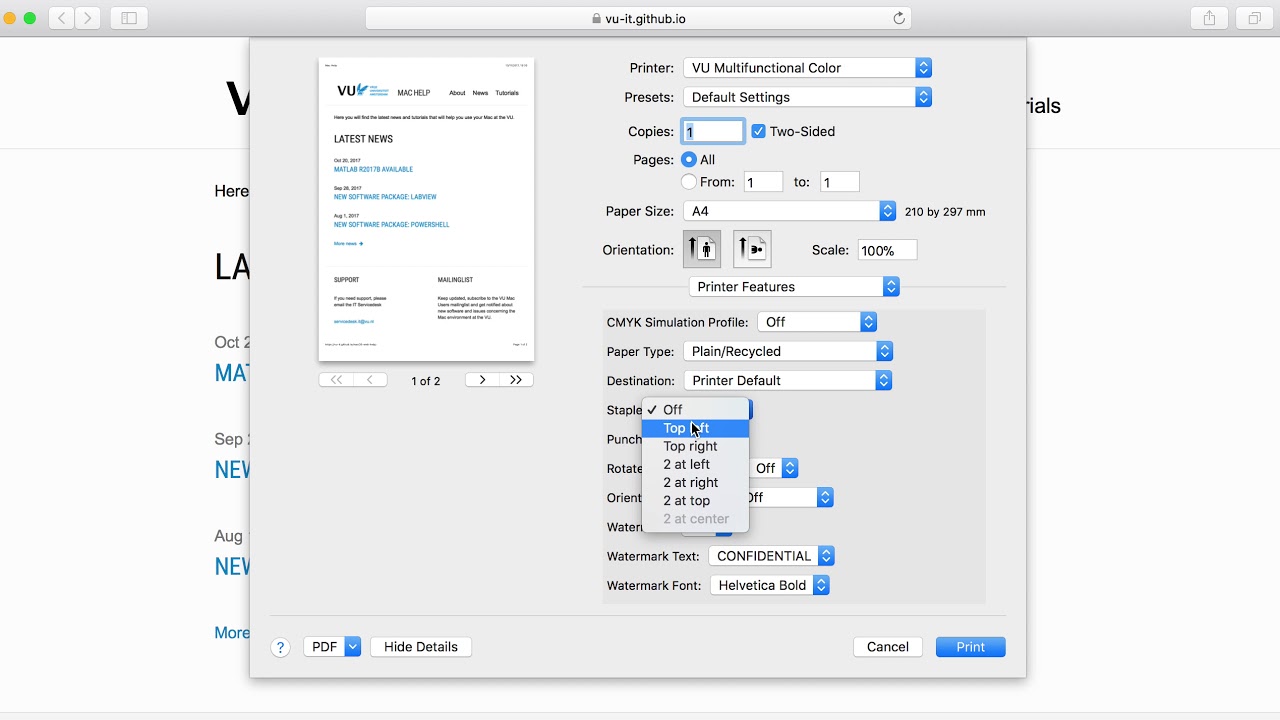Uncheck the Two-Sided checkbox
This screenshot has width=1280, height=720.
click(758, 131)
